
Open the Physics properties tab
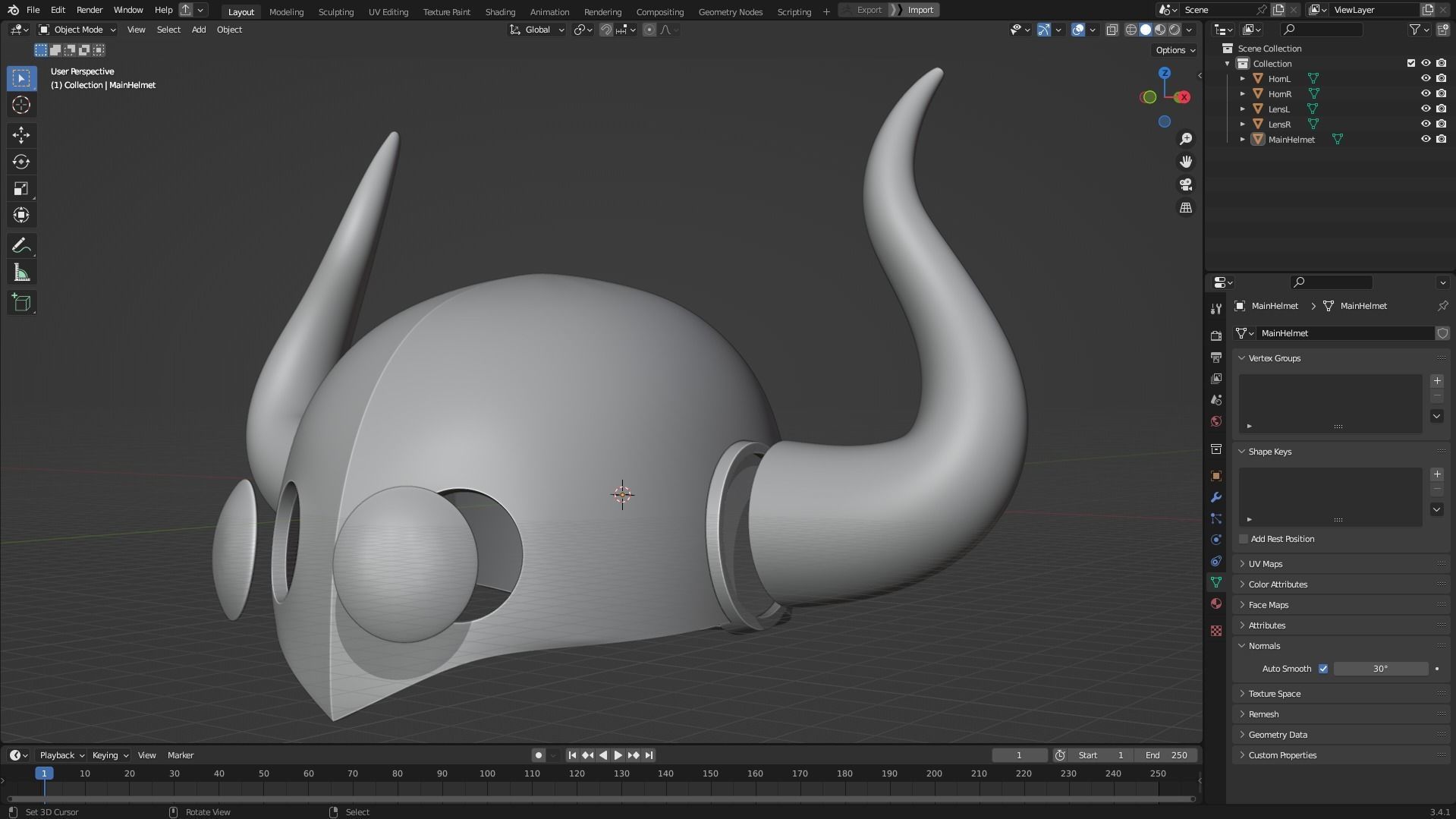[x=1216, y=540]
